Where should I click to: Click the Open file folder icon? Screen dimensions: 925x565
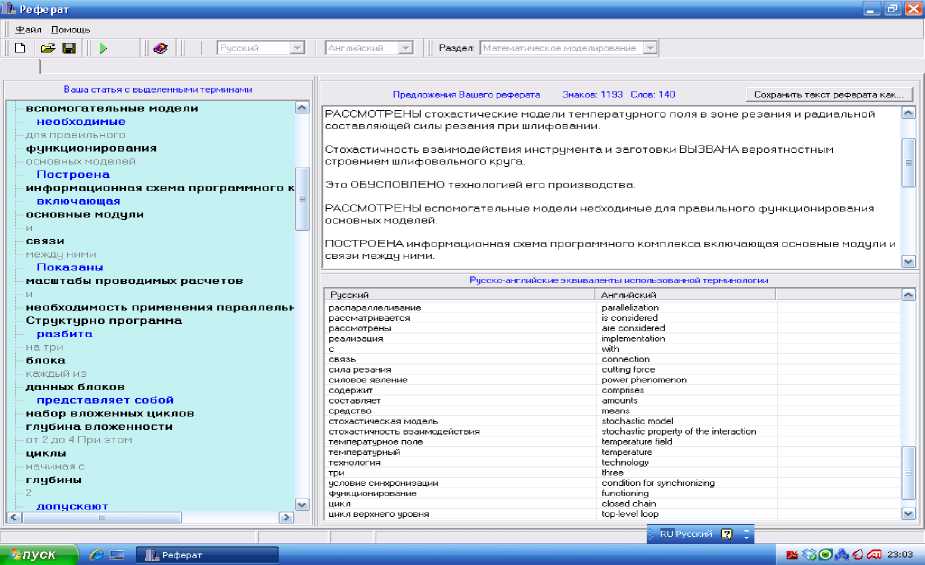pos(47,47)
